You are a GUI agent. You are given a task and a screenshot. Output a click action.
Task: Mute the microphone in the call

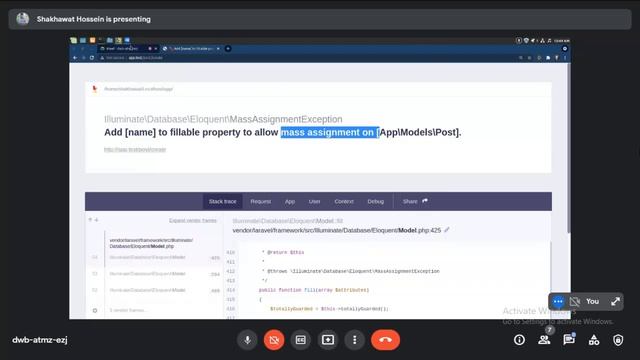[247, 340]
